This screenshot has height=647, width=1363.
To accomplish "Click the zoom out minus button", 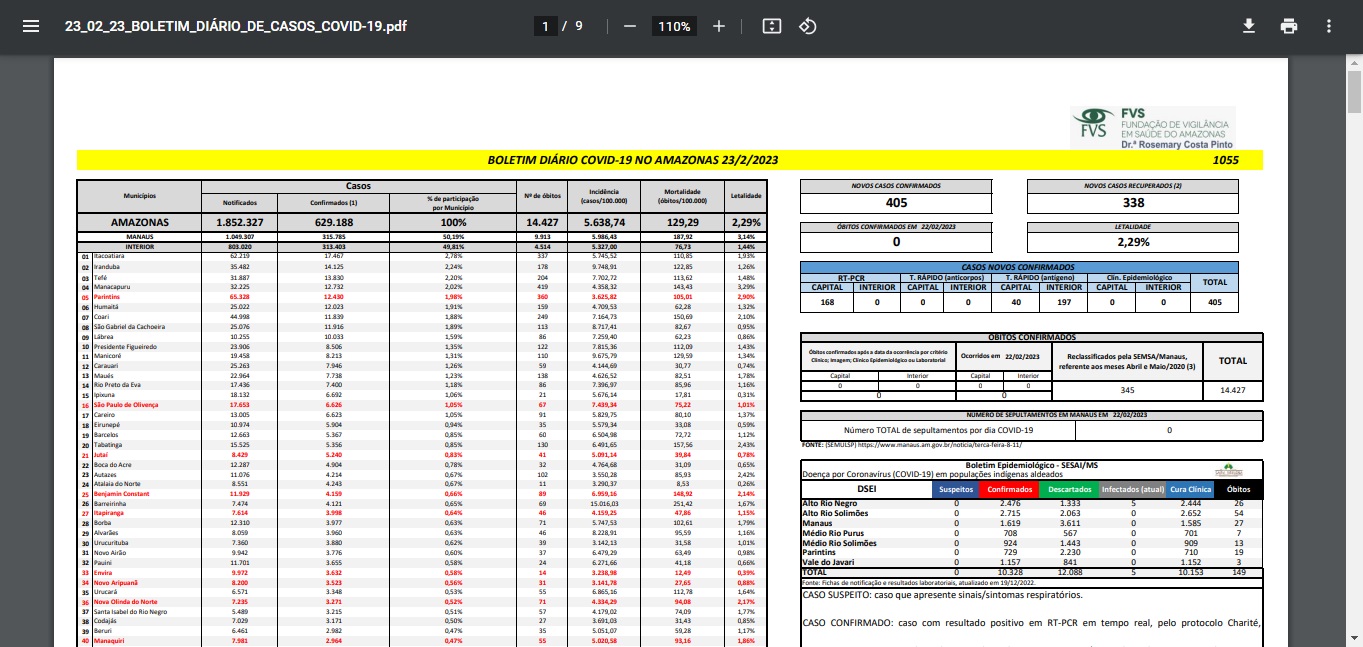I will pyautogui.click(x=629, y=26).
